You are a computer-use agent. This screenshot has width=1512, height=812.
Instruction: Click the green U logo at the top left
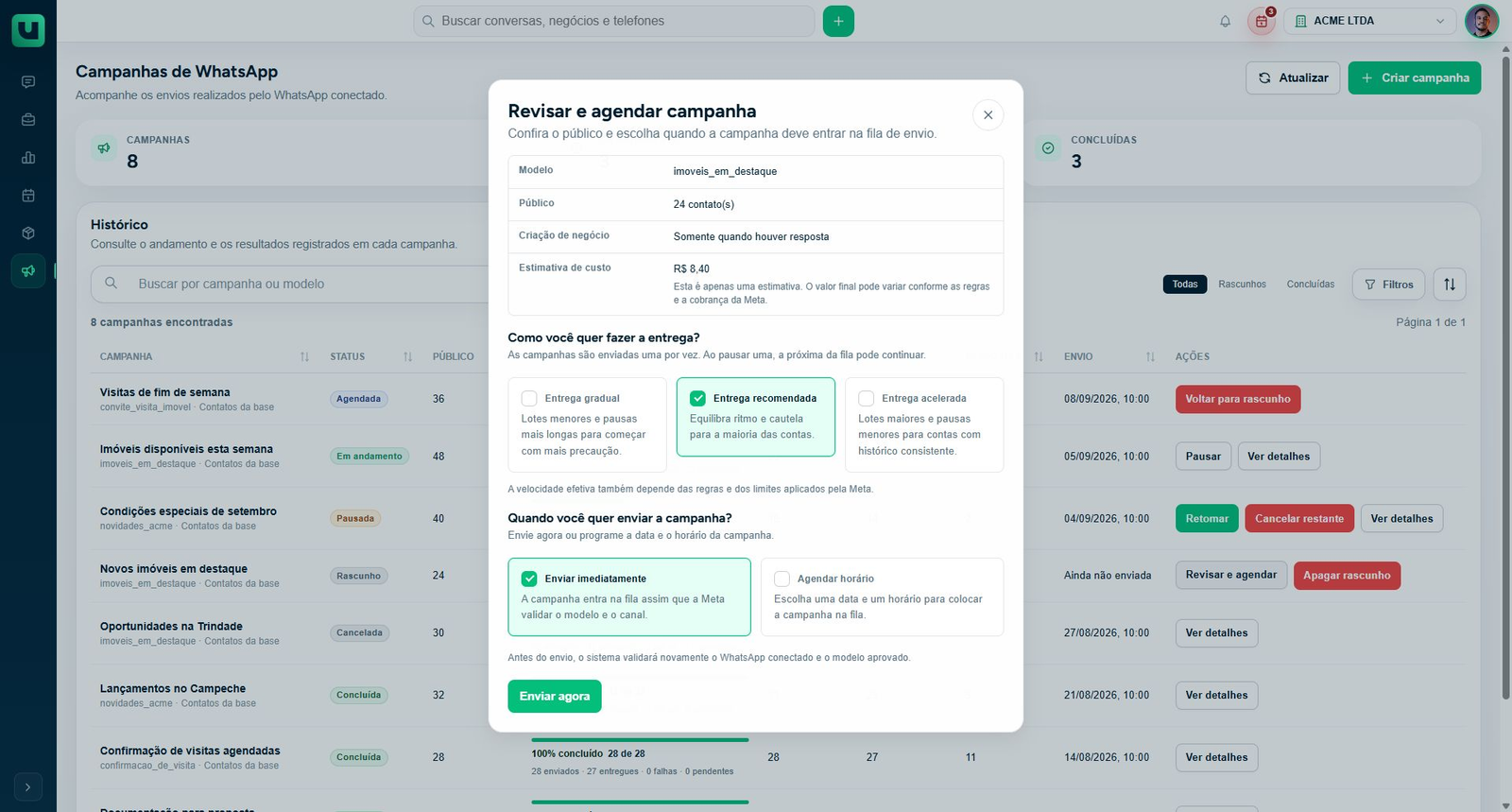28,30
